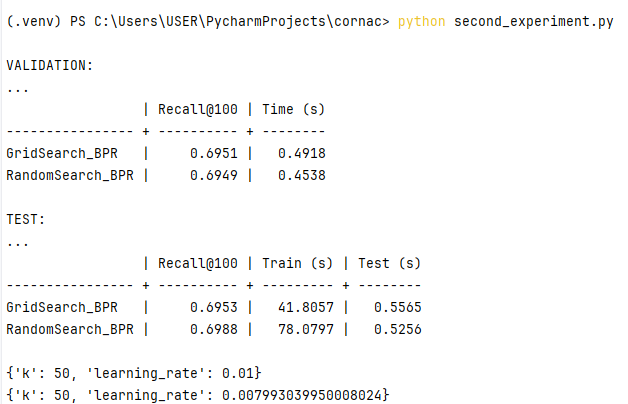Viewport: 628px width, 404px height.
Task: Click test Recall@100 value 0.6953
Action: (x=213, y=308)
